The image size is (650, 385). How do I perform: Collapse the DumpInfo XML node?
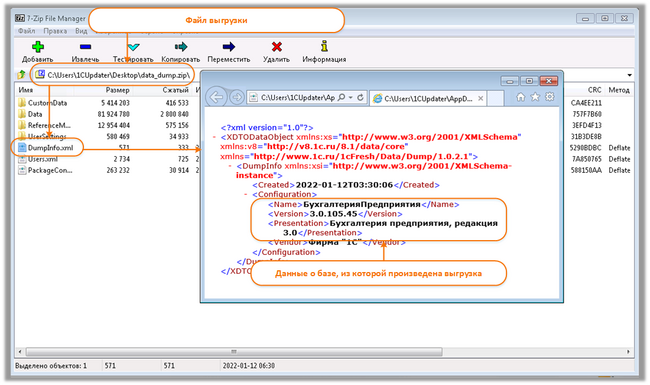(230, 166)
